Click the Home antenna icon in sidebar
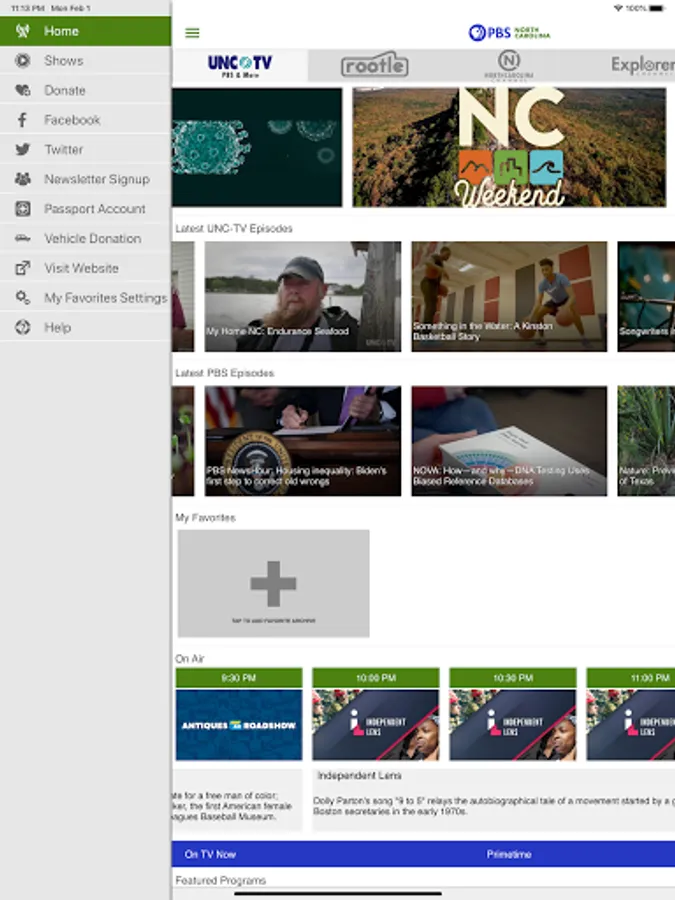This screenshot has height=900, width=675. tap(22, 31)
